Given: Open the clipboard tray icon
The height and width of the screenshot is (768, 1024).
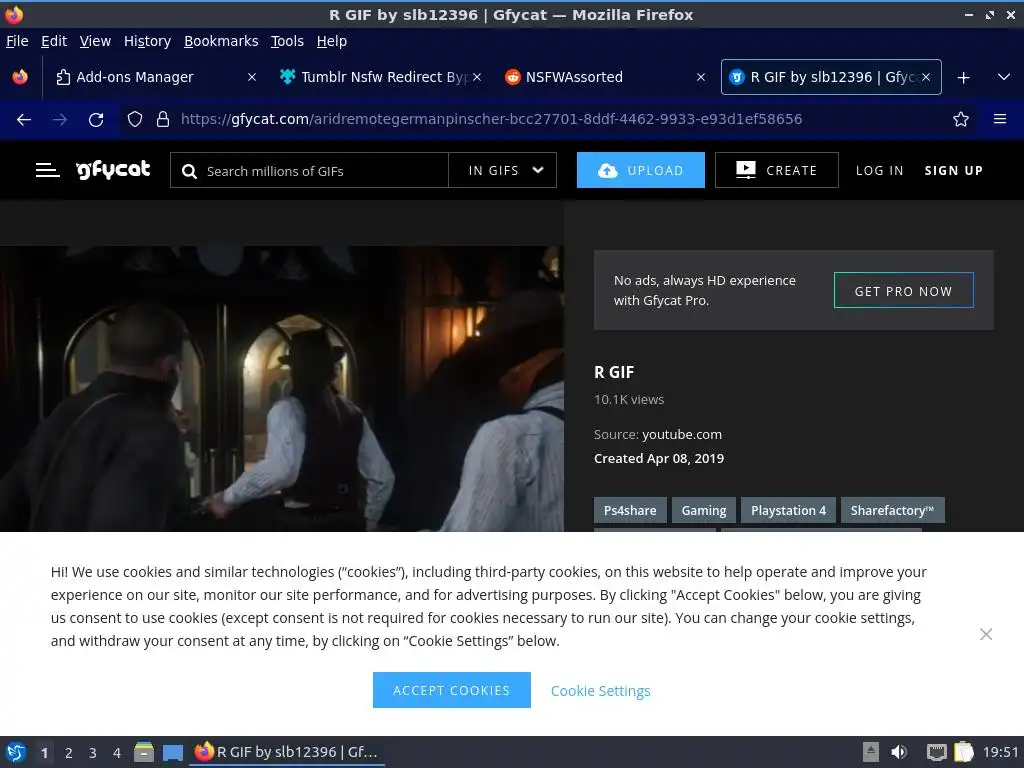Looking at the screenshot, I should (x=964, y=752).
